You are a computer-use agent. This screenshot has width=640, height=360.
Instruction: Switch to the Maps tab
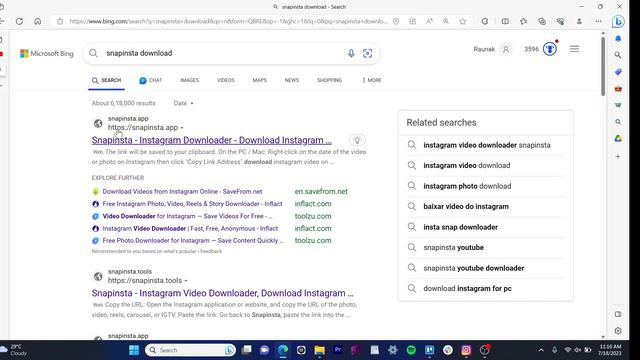coord(260,80)
